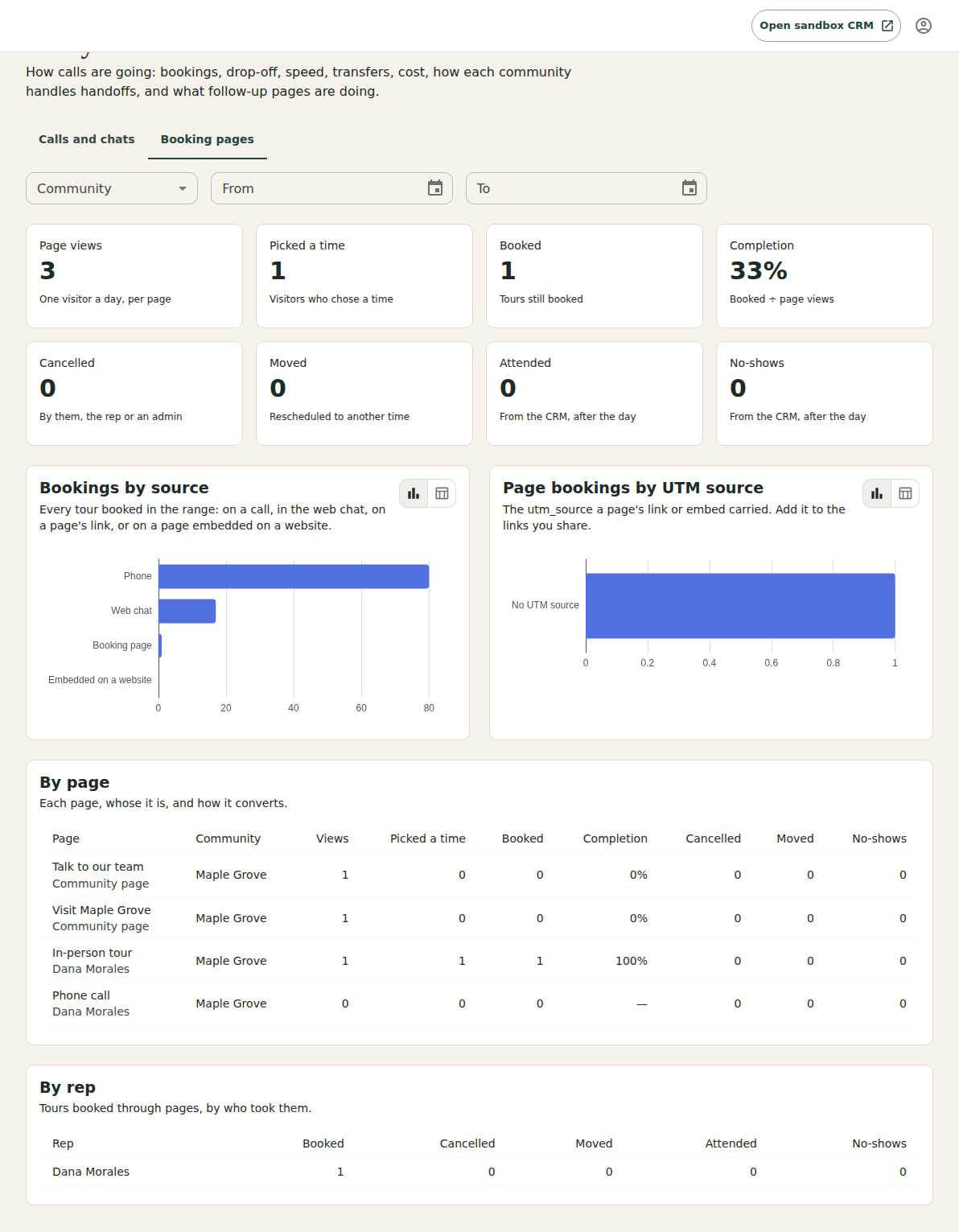
Task: Click the Rep column header
Action: [63, 1143]
